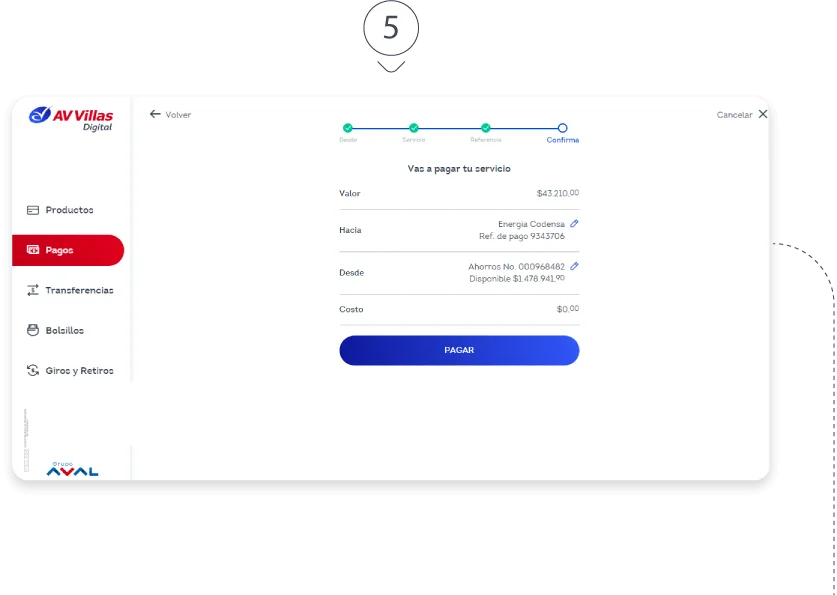Click the X icon beside Cancelar
837x595 pixels.
(763, 115)
